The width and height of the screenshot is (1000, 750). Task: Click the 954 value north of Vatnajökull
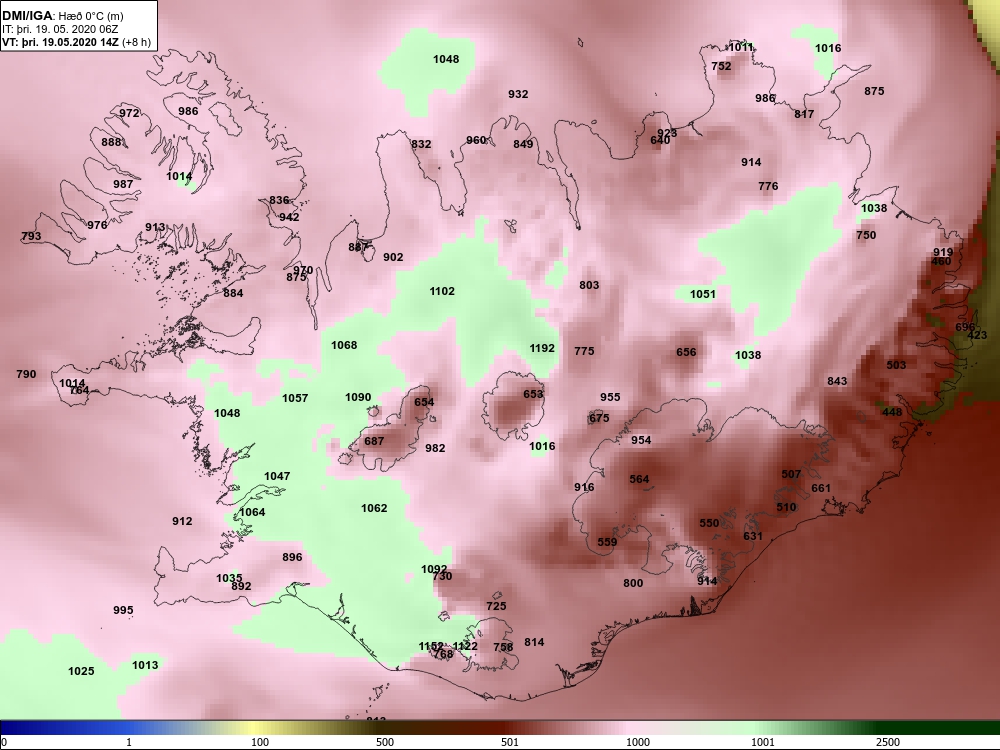[x=642, y=440]
